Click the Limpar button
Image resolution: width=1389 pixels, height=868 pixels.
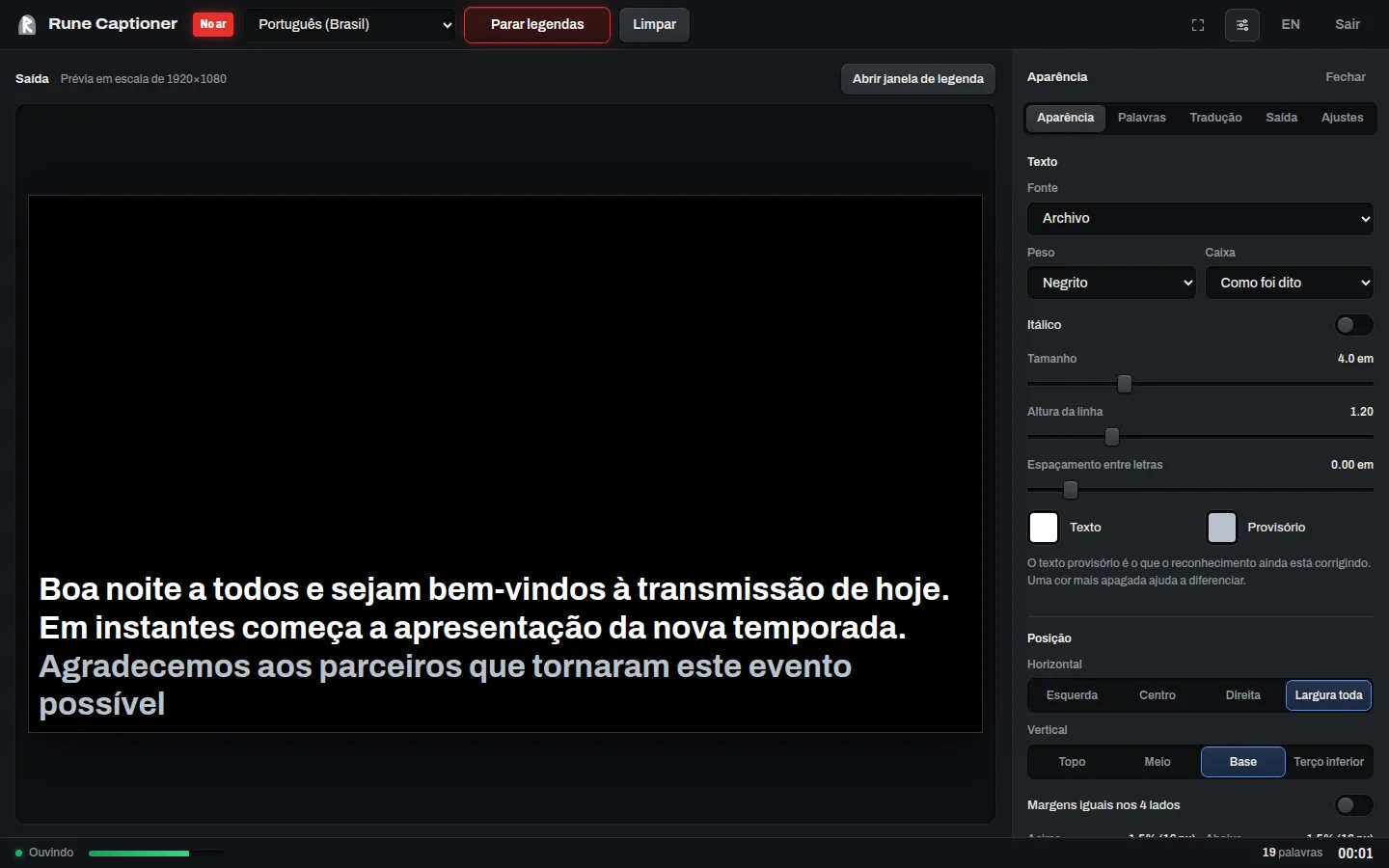pos(654,25)
